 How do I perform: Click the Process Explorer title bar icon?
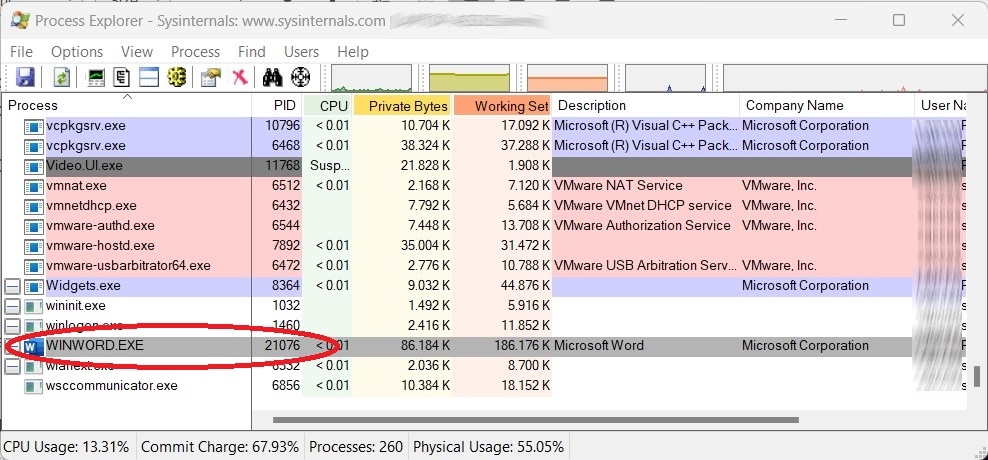click(20, 21)
